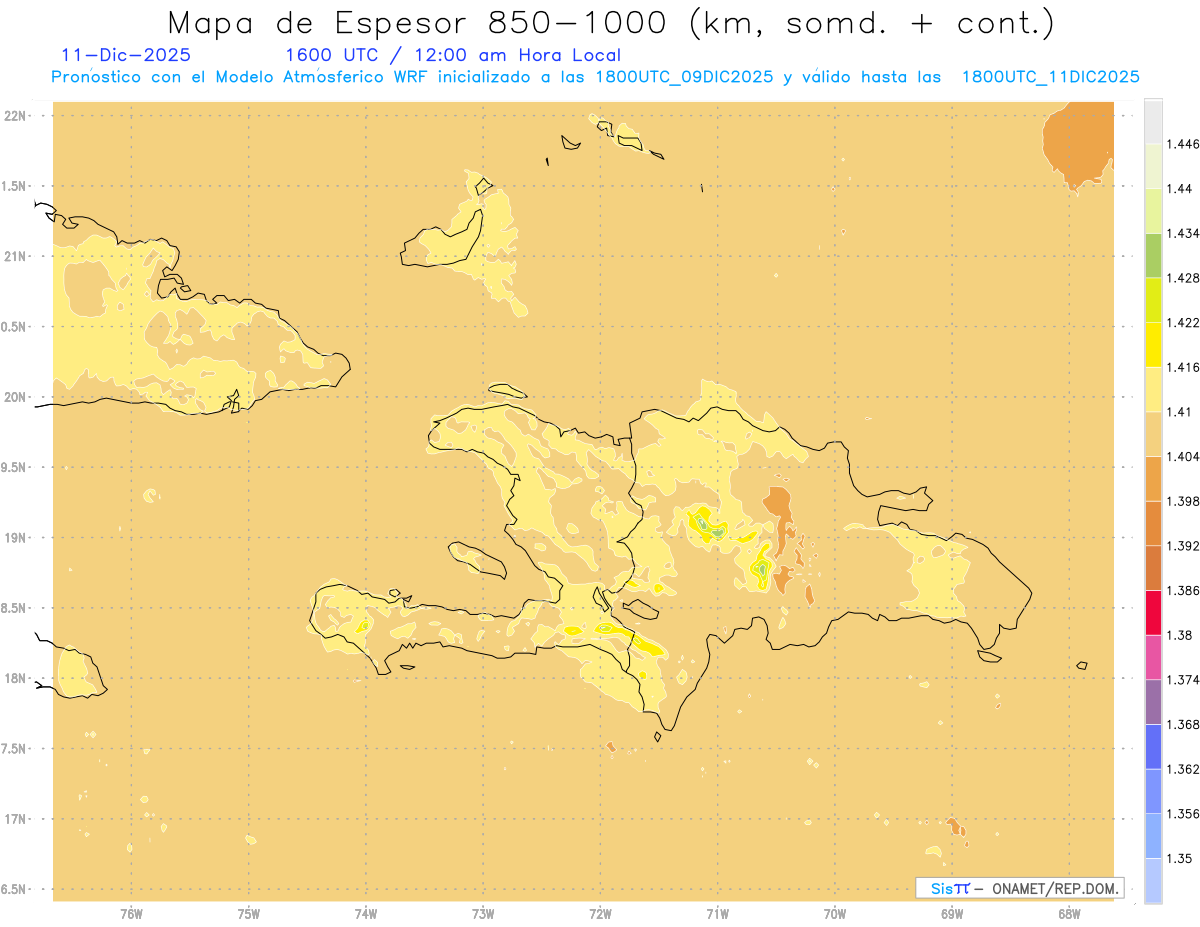The width and height of the screenshot is (1200, 927).
Task: Select colorbar value 1.422
Action: pyautogui.click(x=1183, y=323)
